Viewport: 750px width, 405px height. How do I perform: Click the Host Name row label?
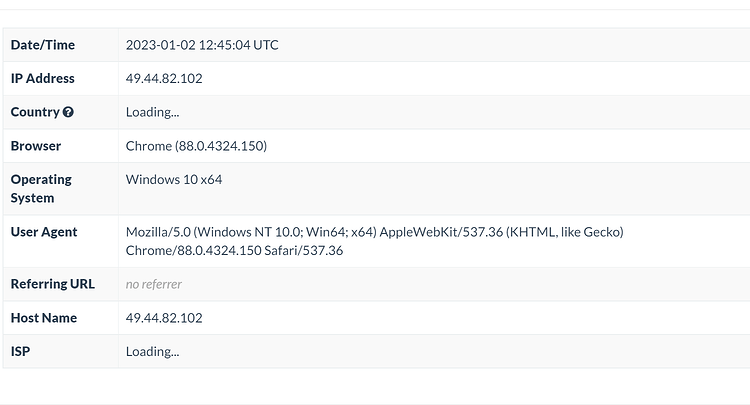click(x=44, y=318)
